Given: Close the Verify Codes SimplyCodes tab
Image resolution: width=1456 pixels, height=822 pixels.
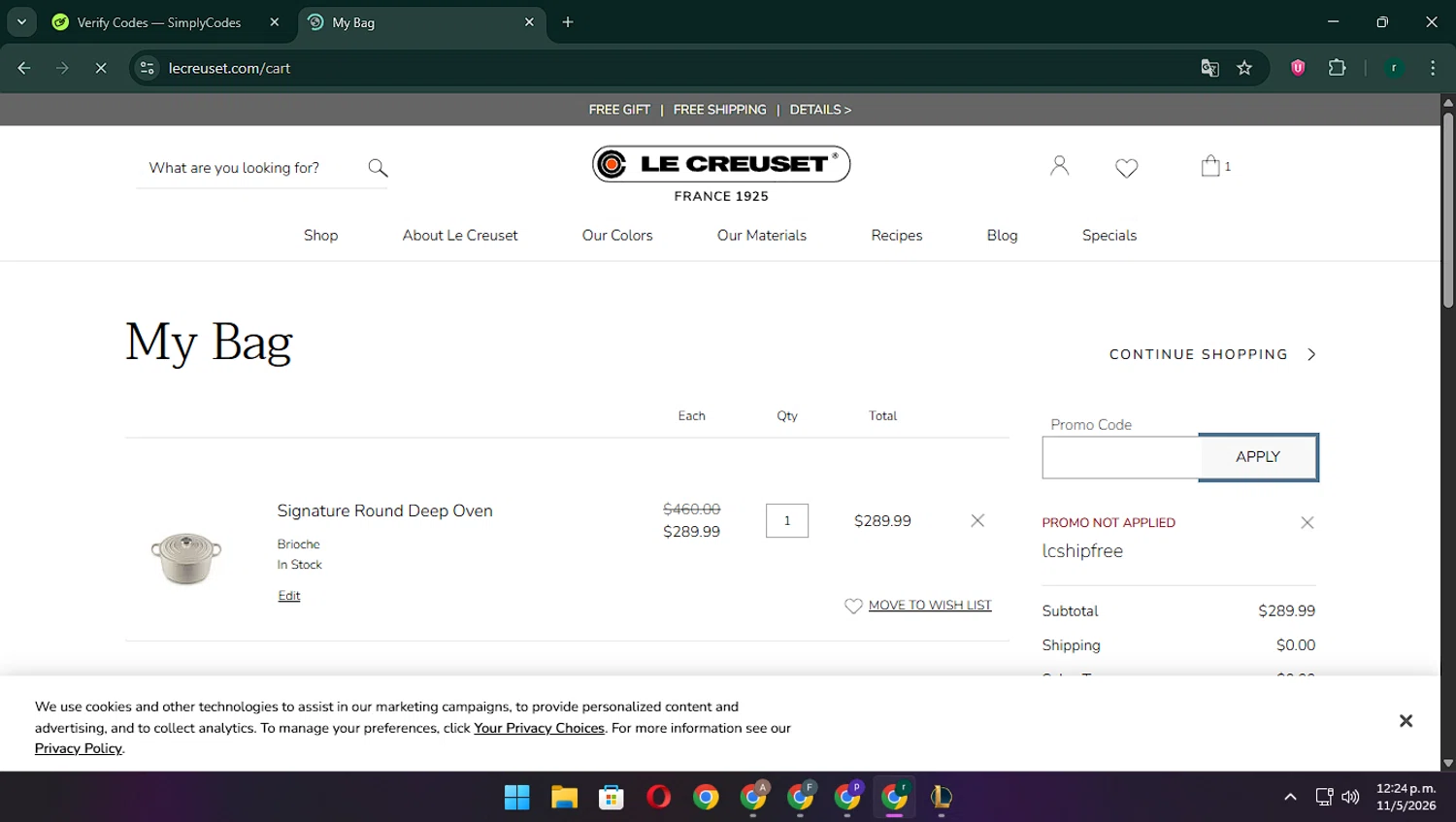Looking at the screenshot, I should pos(275,22).
